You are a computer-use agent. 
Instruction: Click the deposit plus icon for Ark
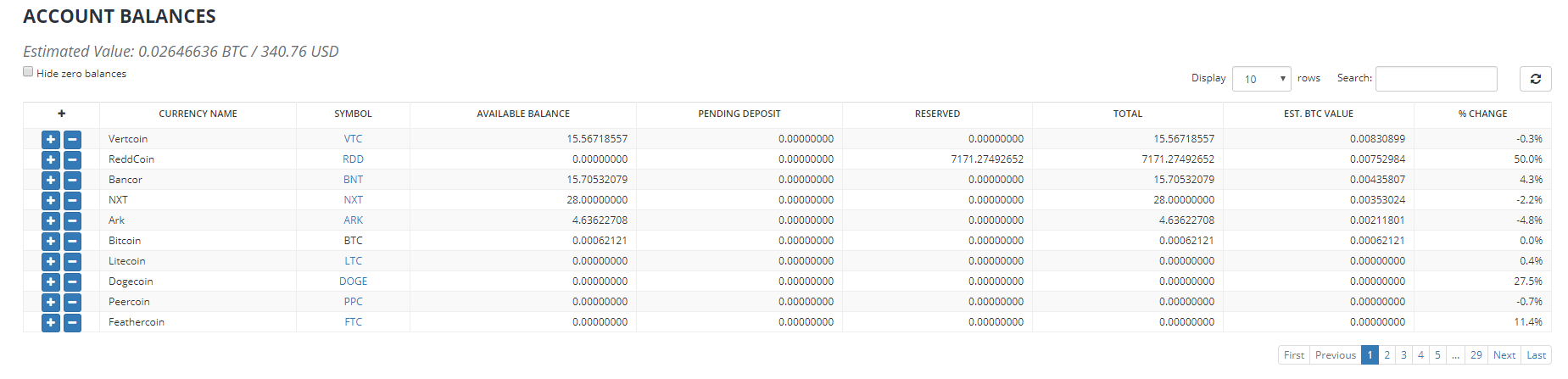[51, 220]
